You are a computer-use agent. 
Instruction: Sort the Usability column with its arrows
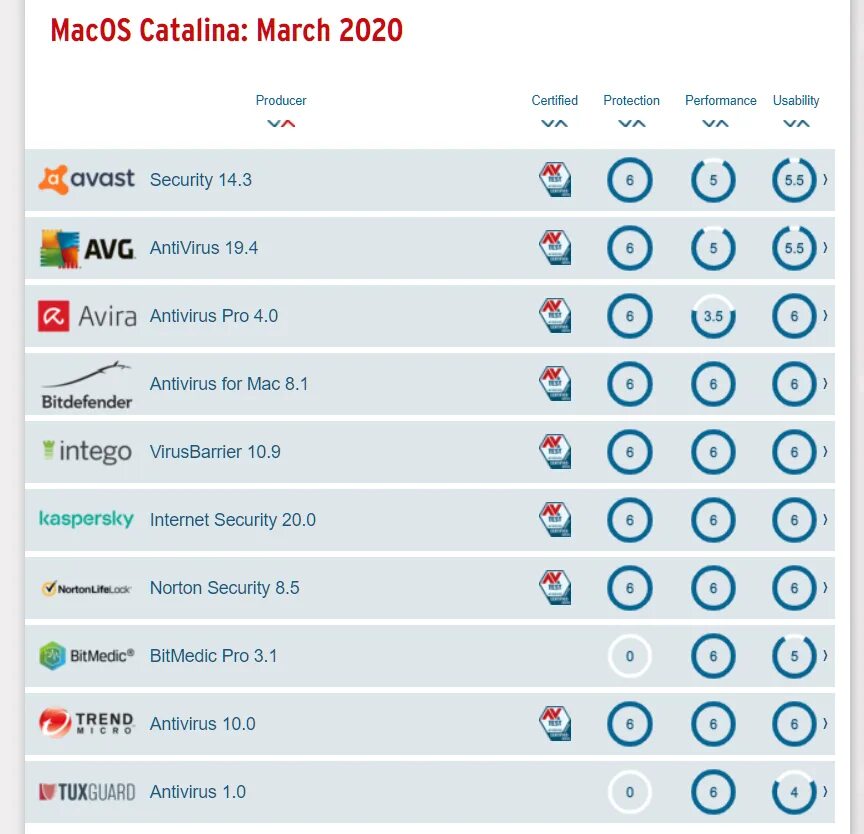click(796, 123)
